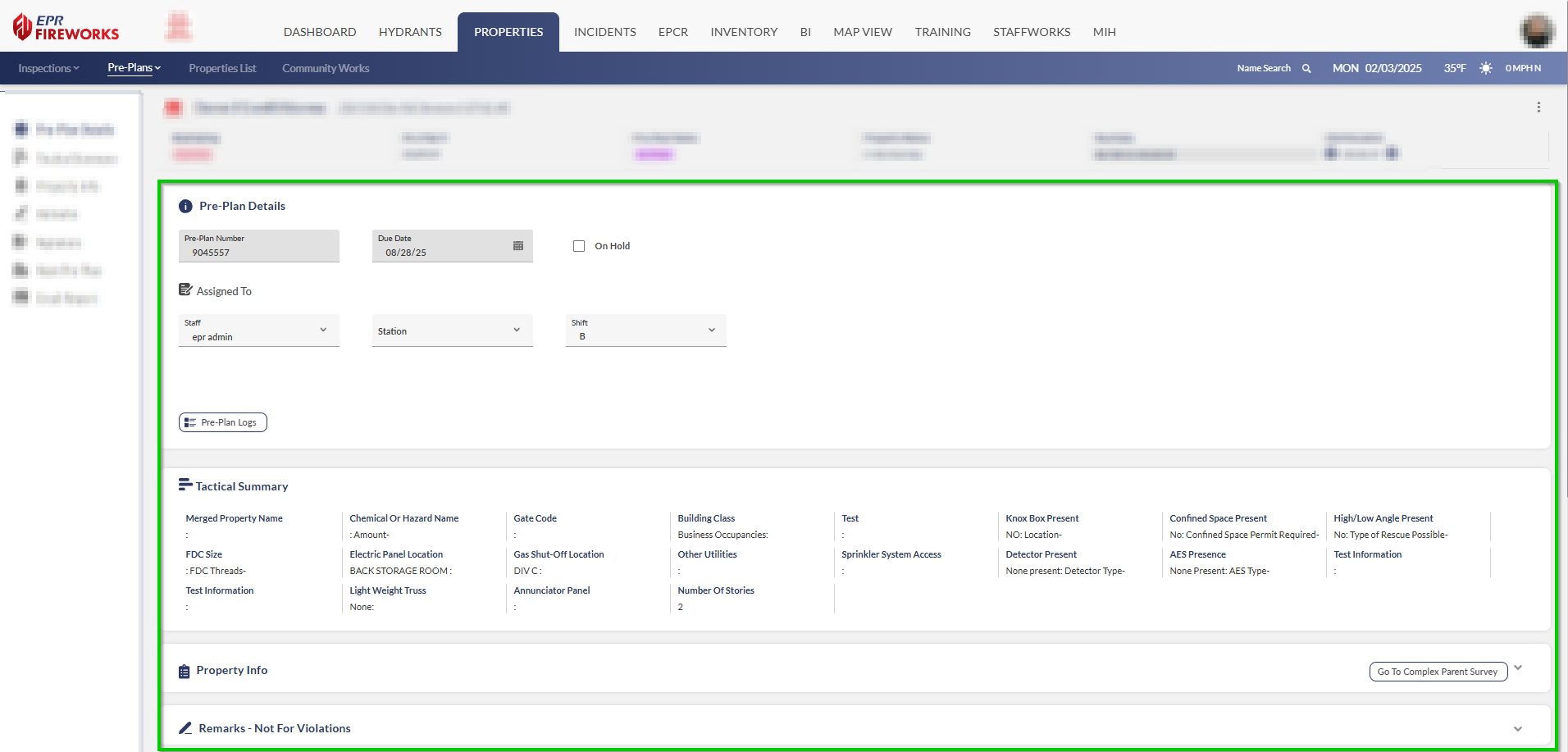1568x752 pixels.
Task: Open the three-dot options menu
Action: pos(1538,107)
